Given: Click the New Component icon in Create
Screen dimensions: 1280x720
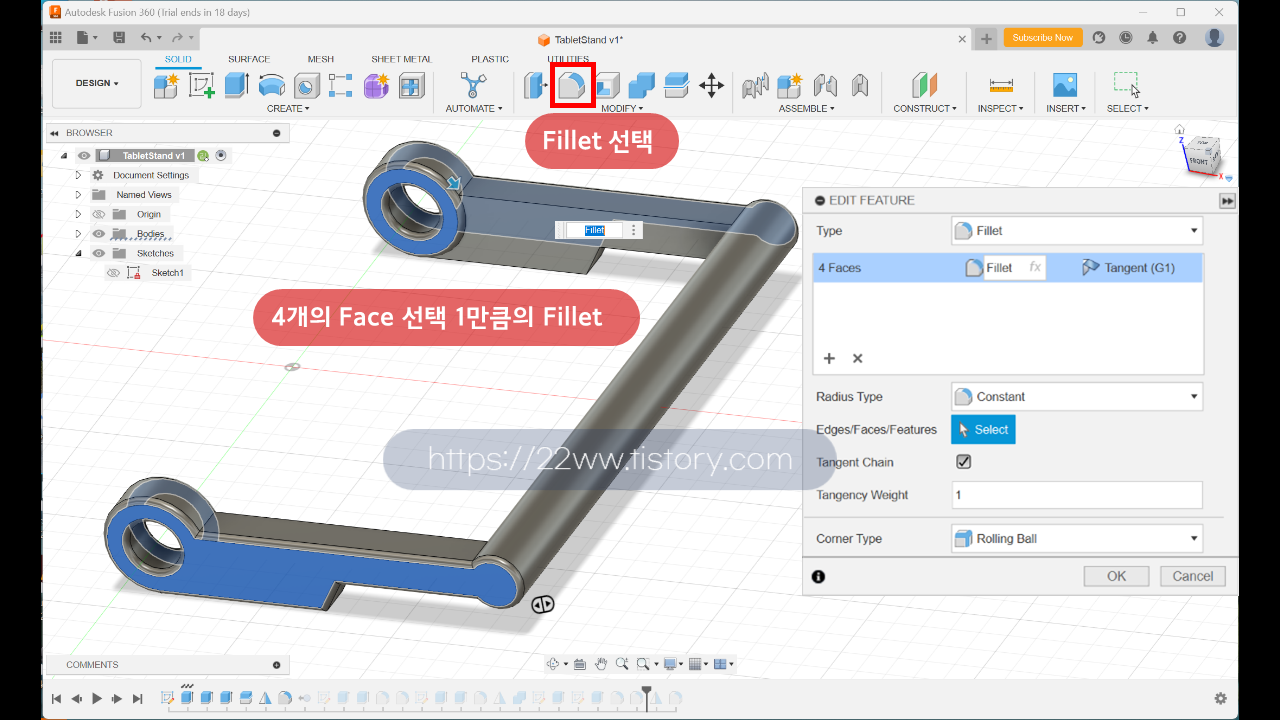Looking at the screenshot, I should click(166, 85).
